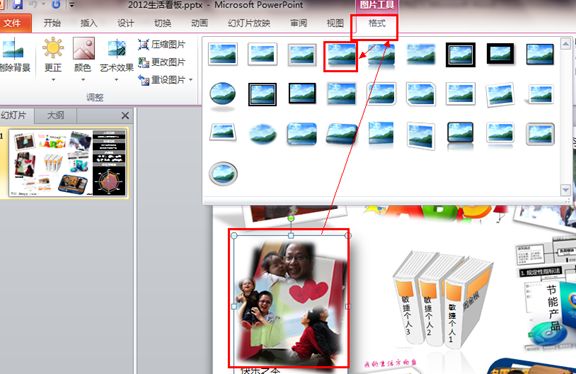
Task: Select slide 1 thumbnail in pane
Action: [x=68, y=163]
